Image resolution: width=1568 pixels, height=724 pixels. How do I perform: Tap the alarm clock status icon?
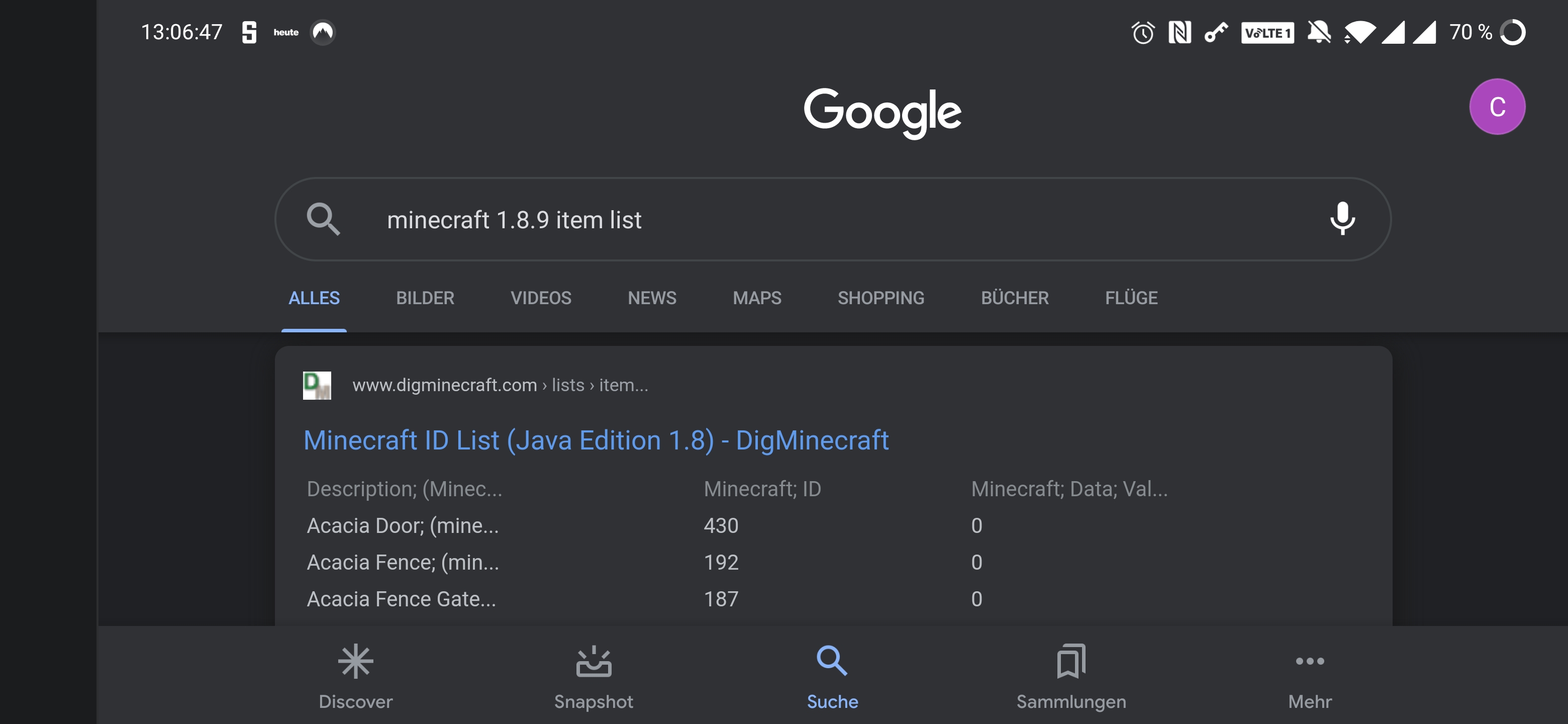(x=1142, y=32)
